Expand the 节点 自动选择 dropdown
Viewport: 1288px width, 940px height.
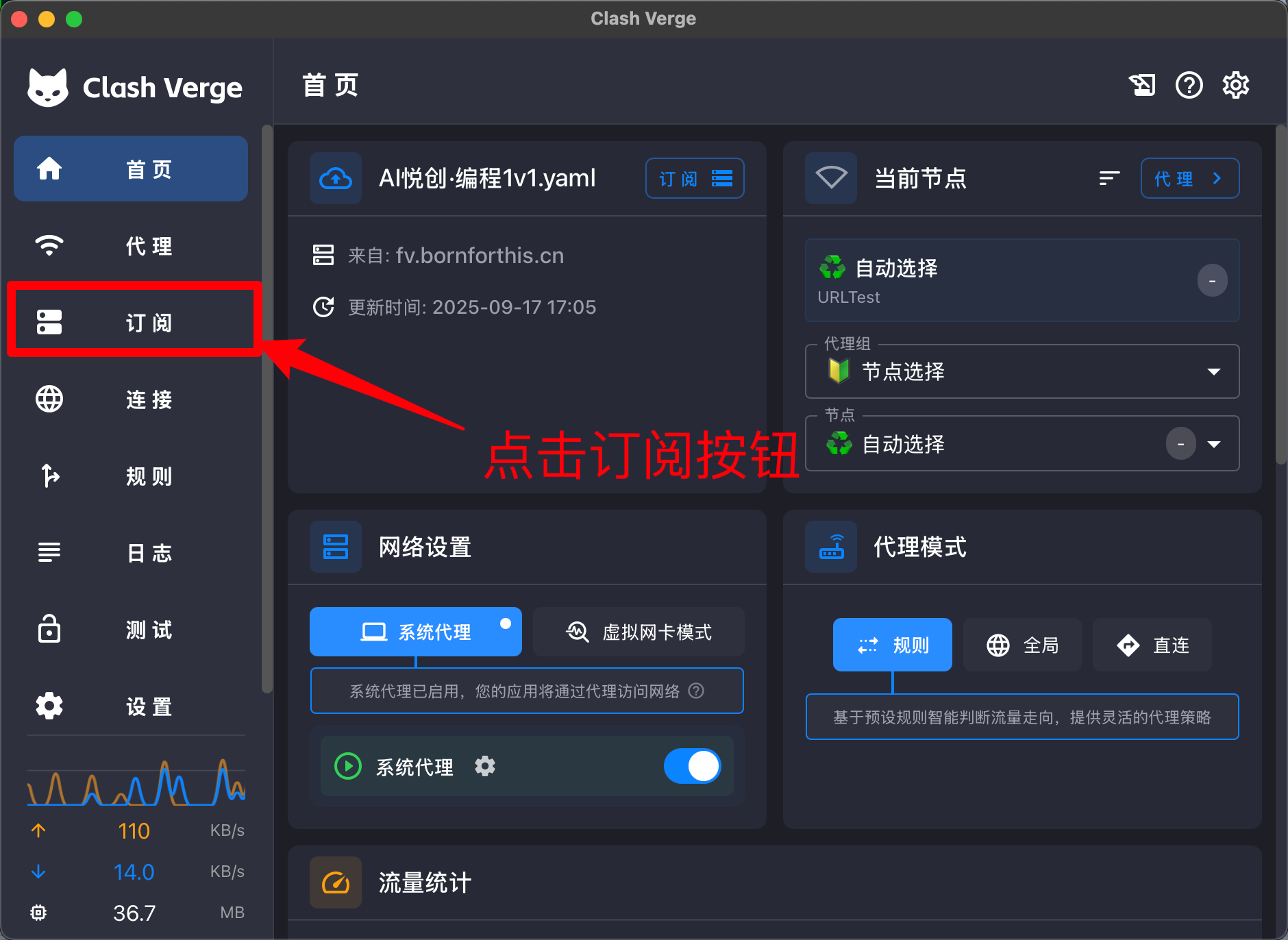pyautogui.click(x=1022, y=443)
